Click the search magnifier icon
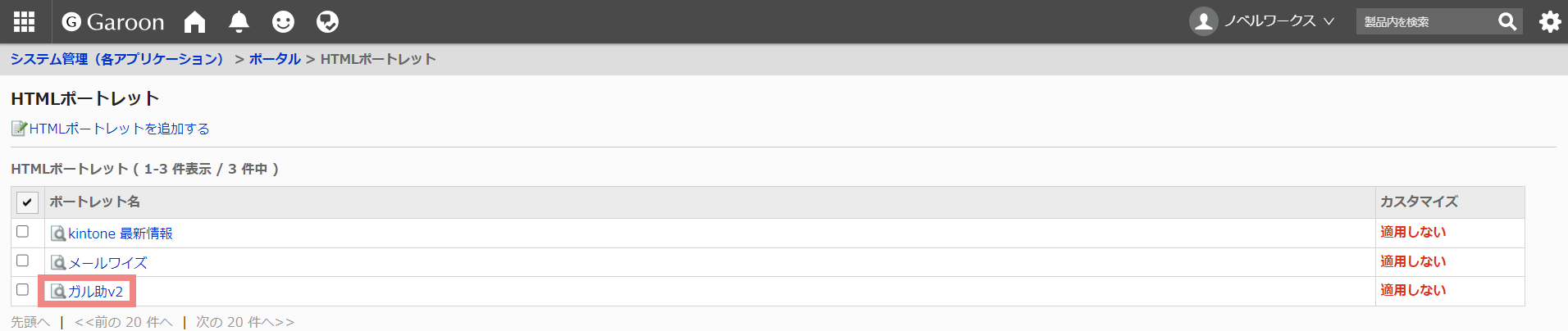The height and width of the screenshot is (331, 1568). pos(1506,21)
